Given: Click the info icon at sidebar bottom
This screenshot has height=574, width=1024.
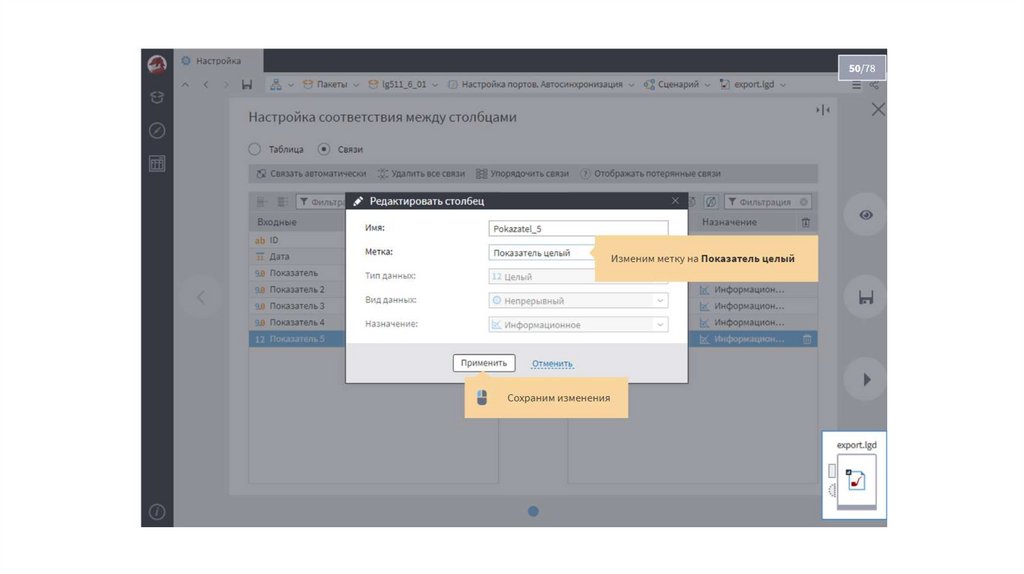Looking at the screenshot, I should coord(157,511).
